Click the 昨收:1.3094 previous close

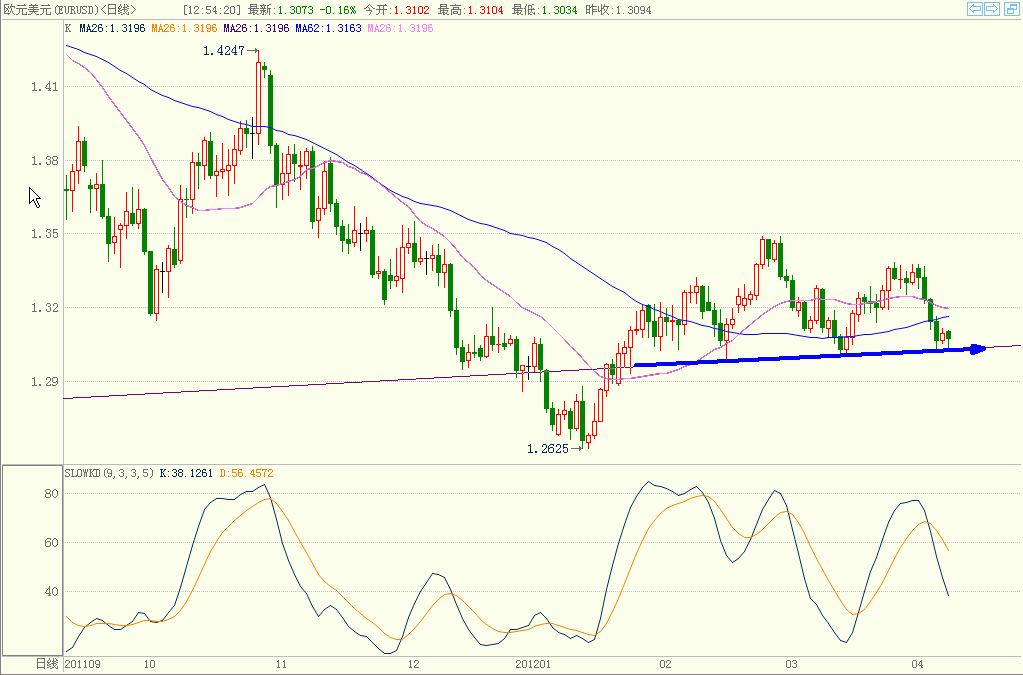[x=617, y=10]
